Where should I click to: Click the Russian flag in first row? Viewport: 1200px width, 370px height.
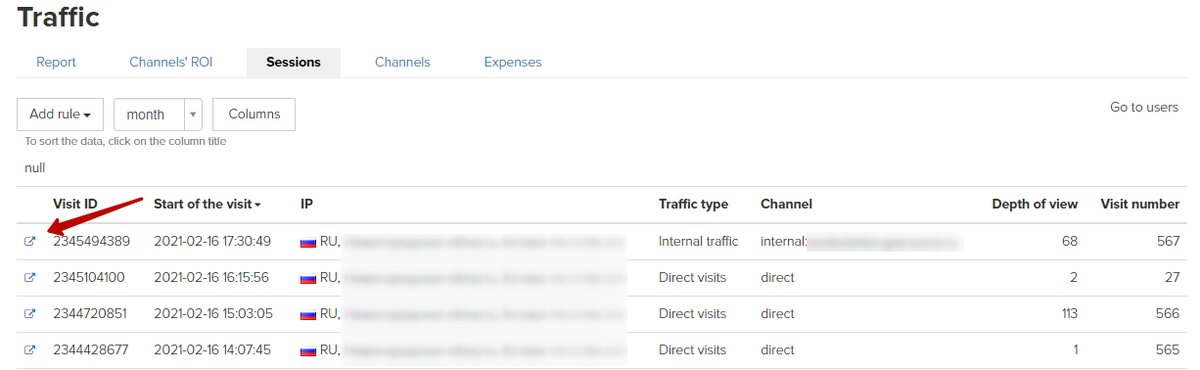[308, 242]
